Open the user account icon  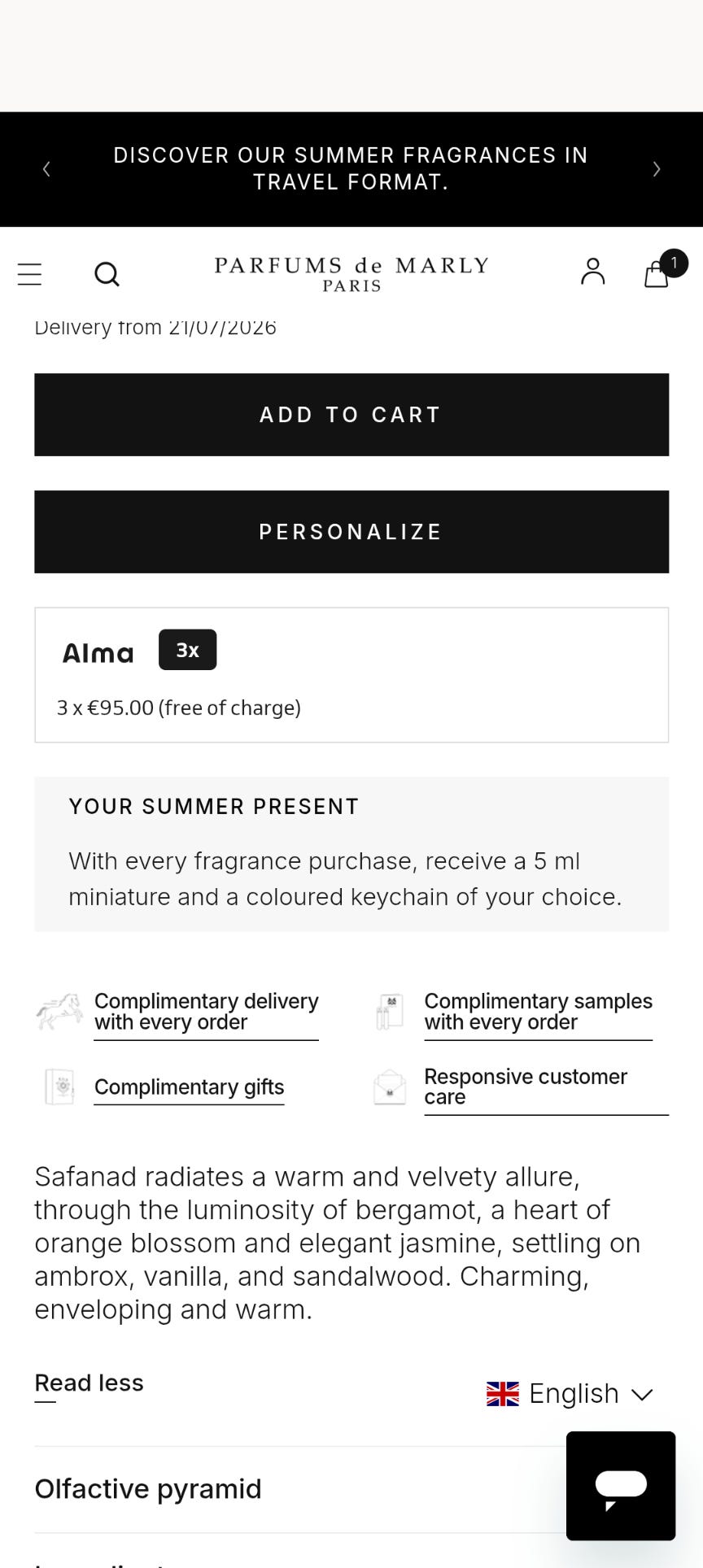593,272
